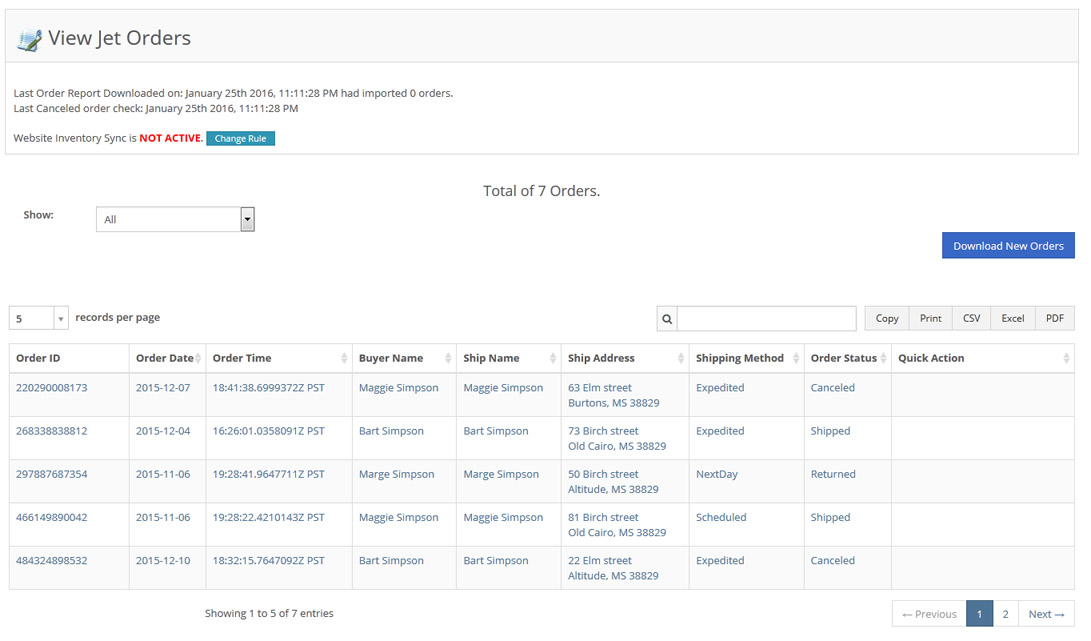Click order date 2015-12-10
The image size is (1091, 641).
(163, 560)
